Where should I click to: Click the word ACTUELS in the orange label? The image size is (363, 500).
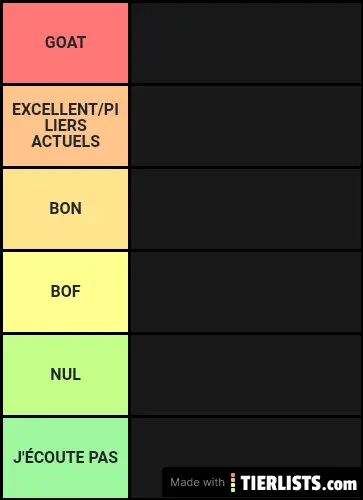pyautogui.click(x=66, y=141)
